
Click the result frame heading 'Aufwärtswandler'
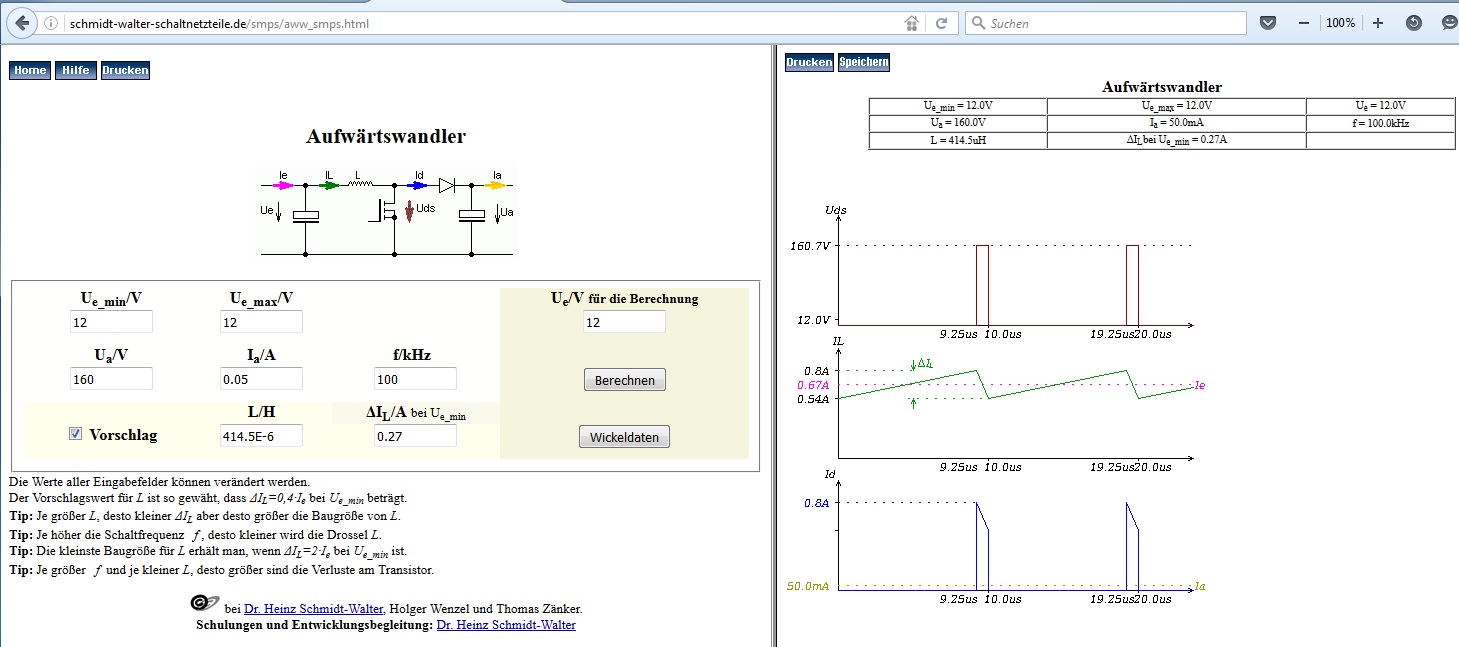point(1162,87)
